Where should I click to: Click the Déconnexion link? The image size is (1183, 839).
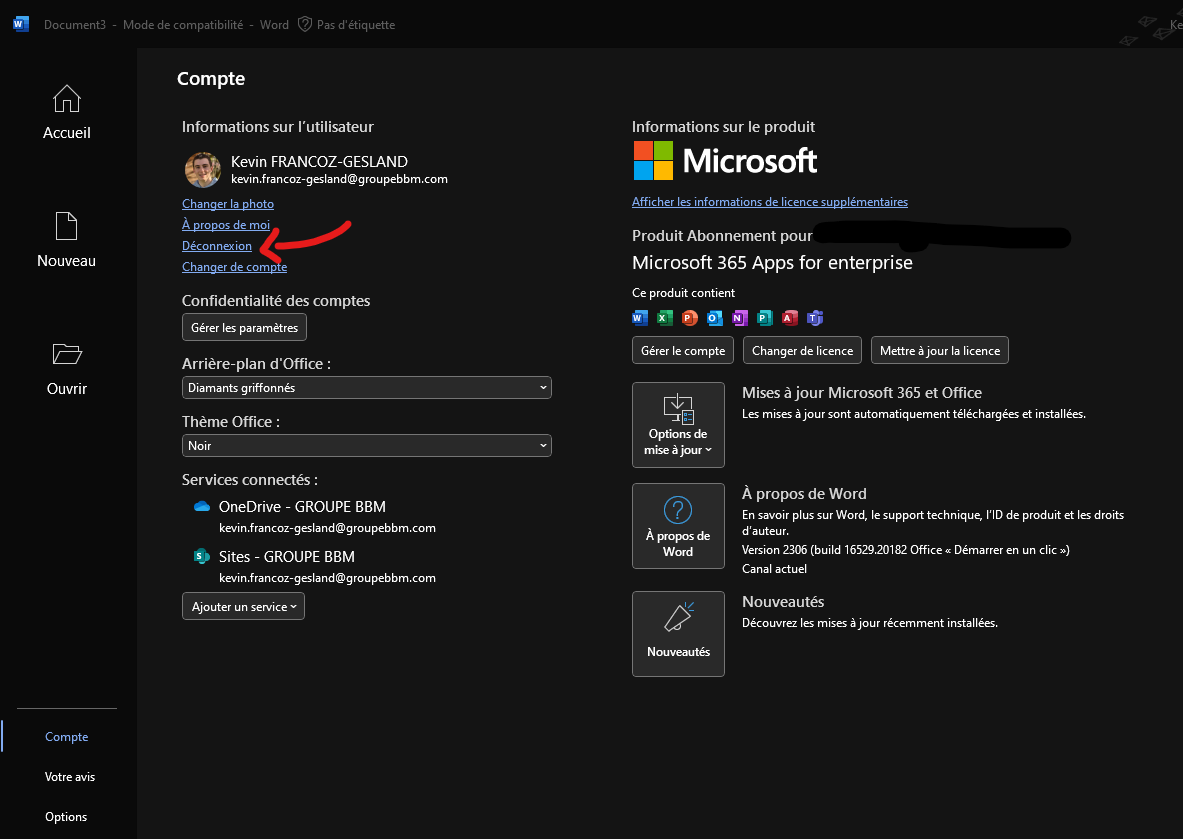pos(217,246)
